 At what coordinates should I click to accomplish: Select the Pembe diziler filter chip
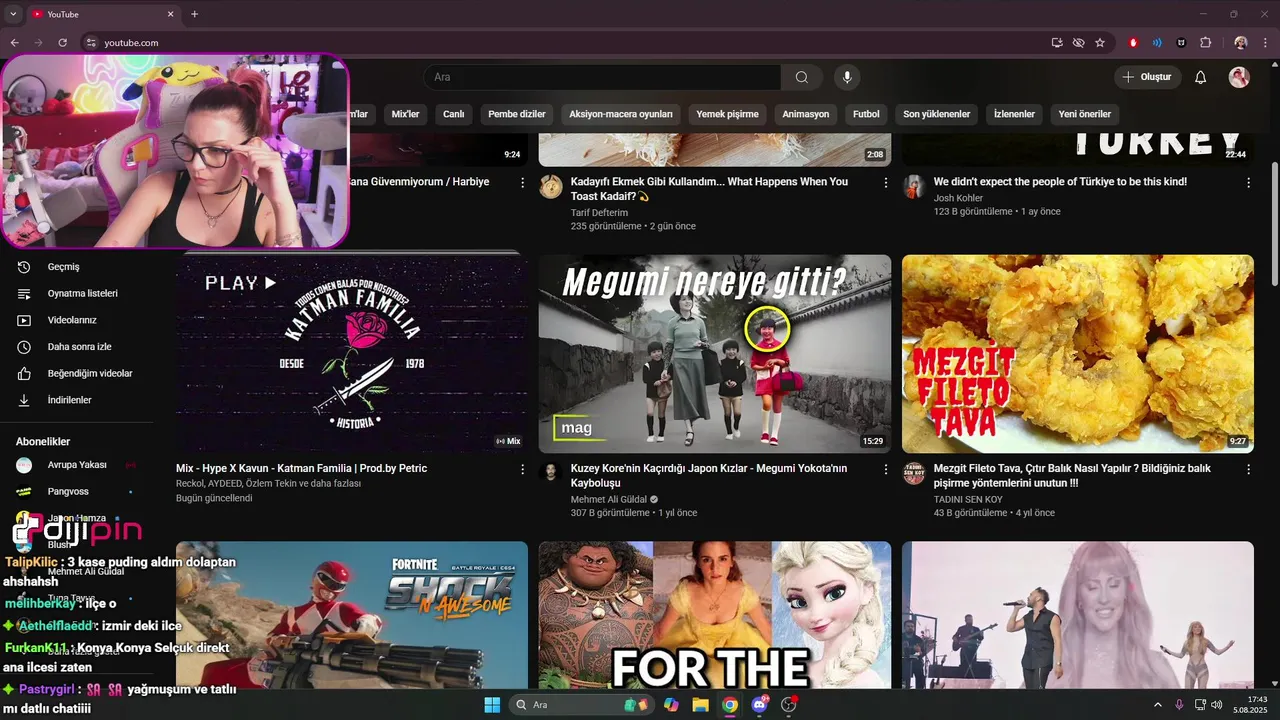tap(517, 114)
